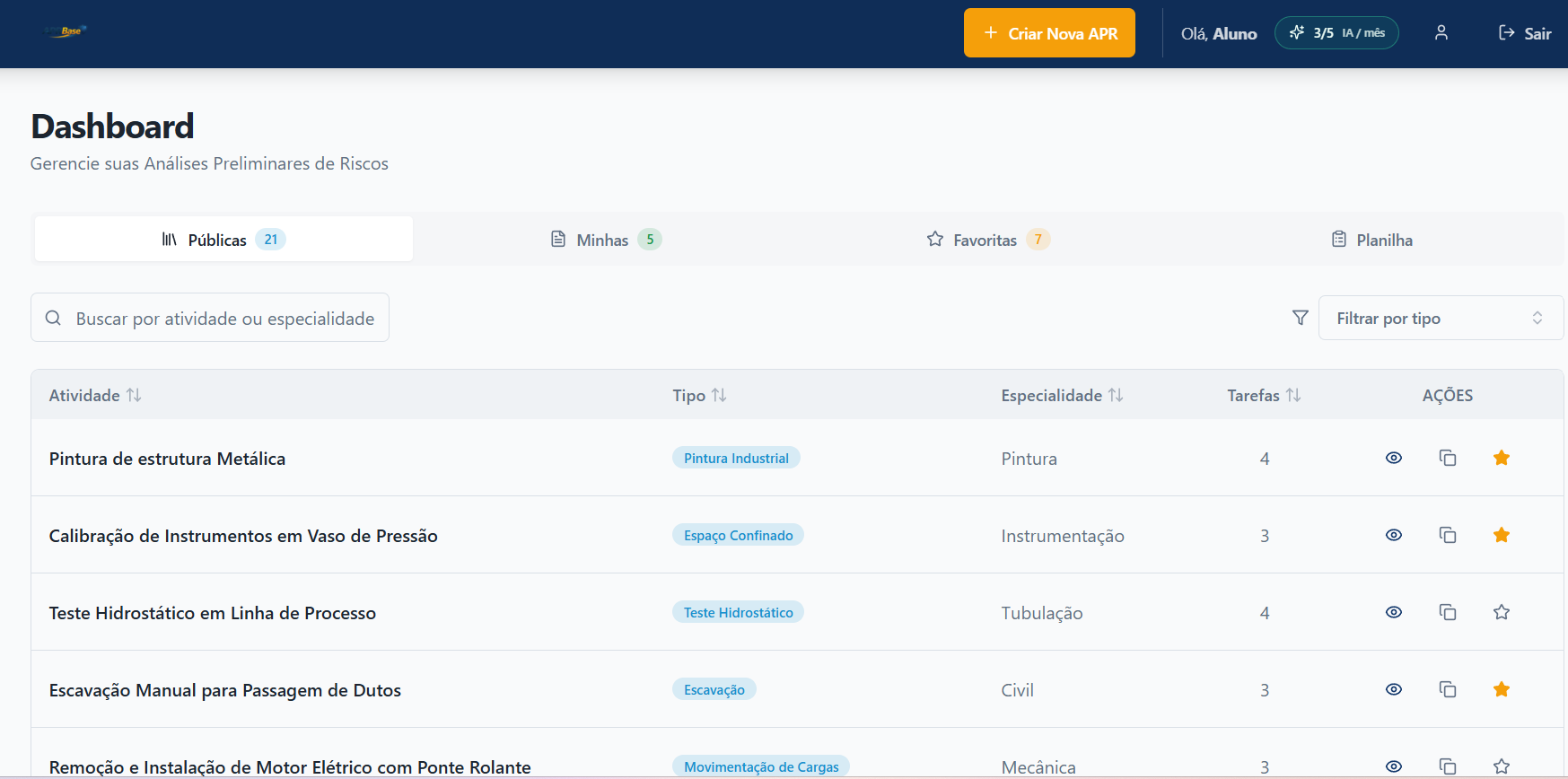Screen dimensions: 1568x779
Task: View Teste Hidrostático row with eye icon
Action: (x=1394, y=612)
